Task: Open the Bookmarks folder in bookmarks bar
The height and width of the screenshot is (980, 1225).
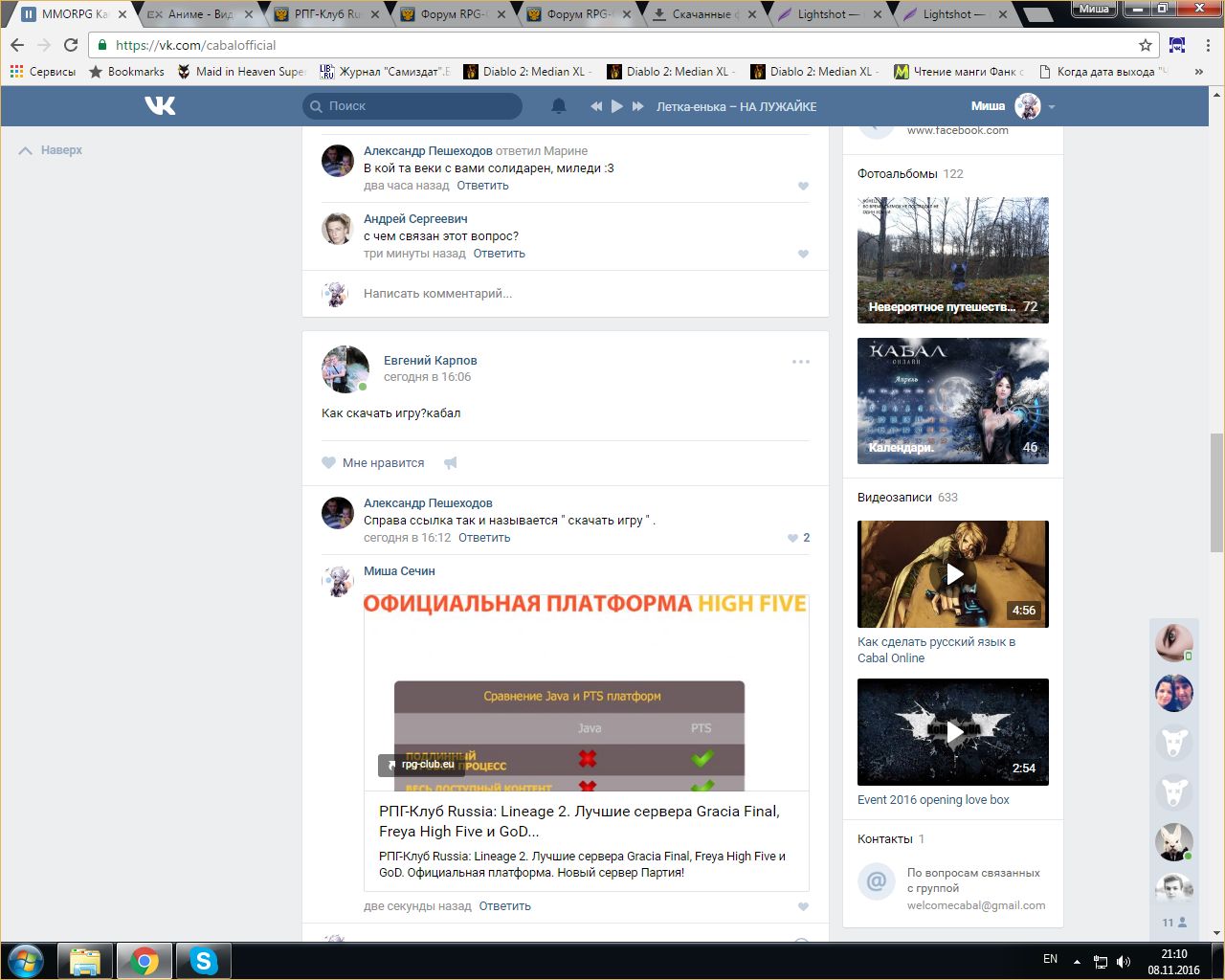Action: pos(126,72)
